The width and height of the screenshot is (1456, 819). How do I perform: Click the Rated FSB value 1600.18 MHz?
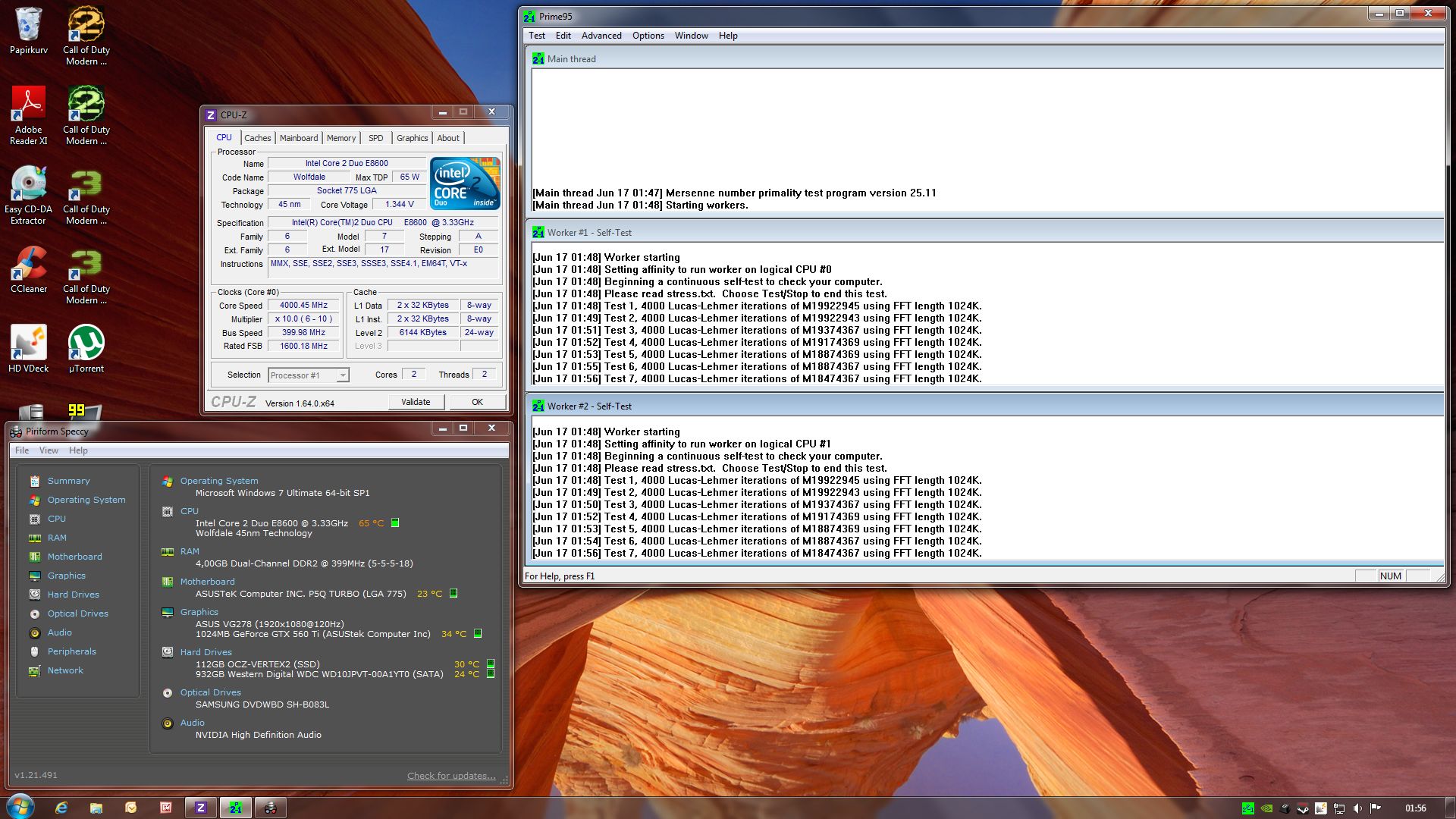coord(304,346)
